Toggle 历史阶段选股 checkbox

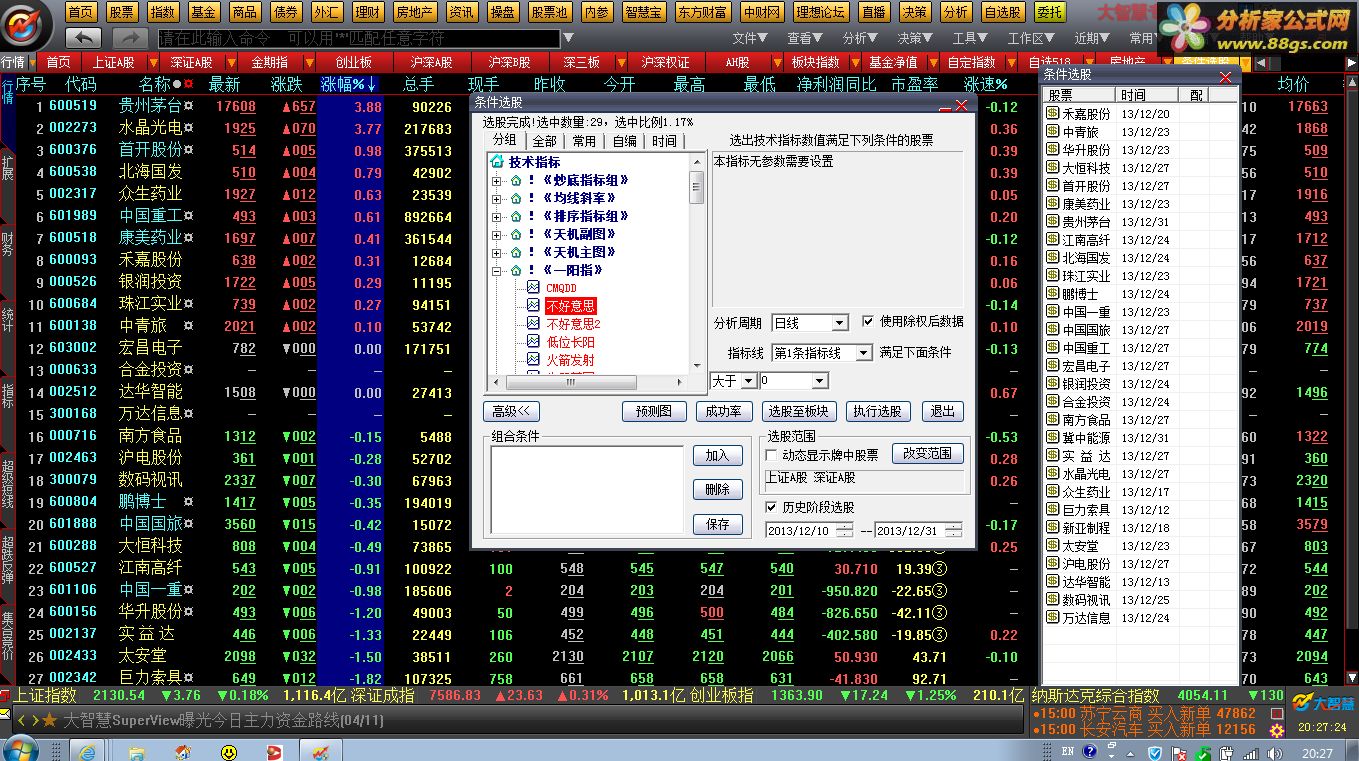(x=771, y=507)
